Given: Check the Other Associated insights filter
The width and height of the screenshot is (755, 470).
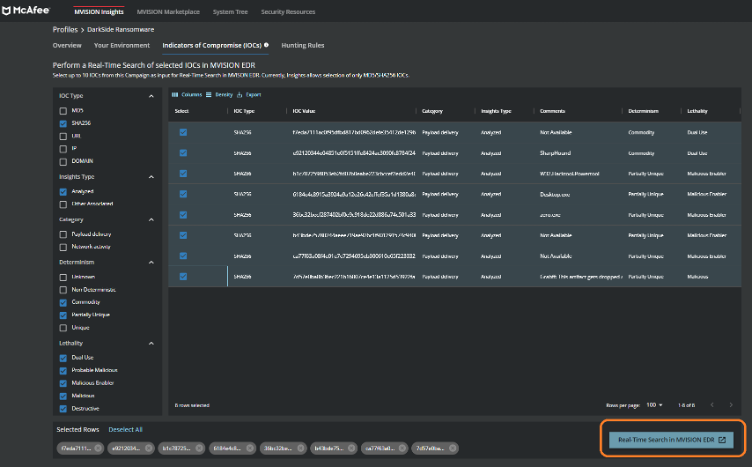Looking at the screenshot, I should pos(63,205).
